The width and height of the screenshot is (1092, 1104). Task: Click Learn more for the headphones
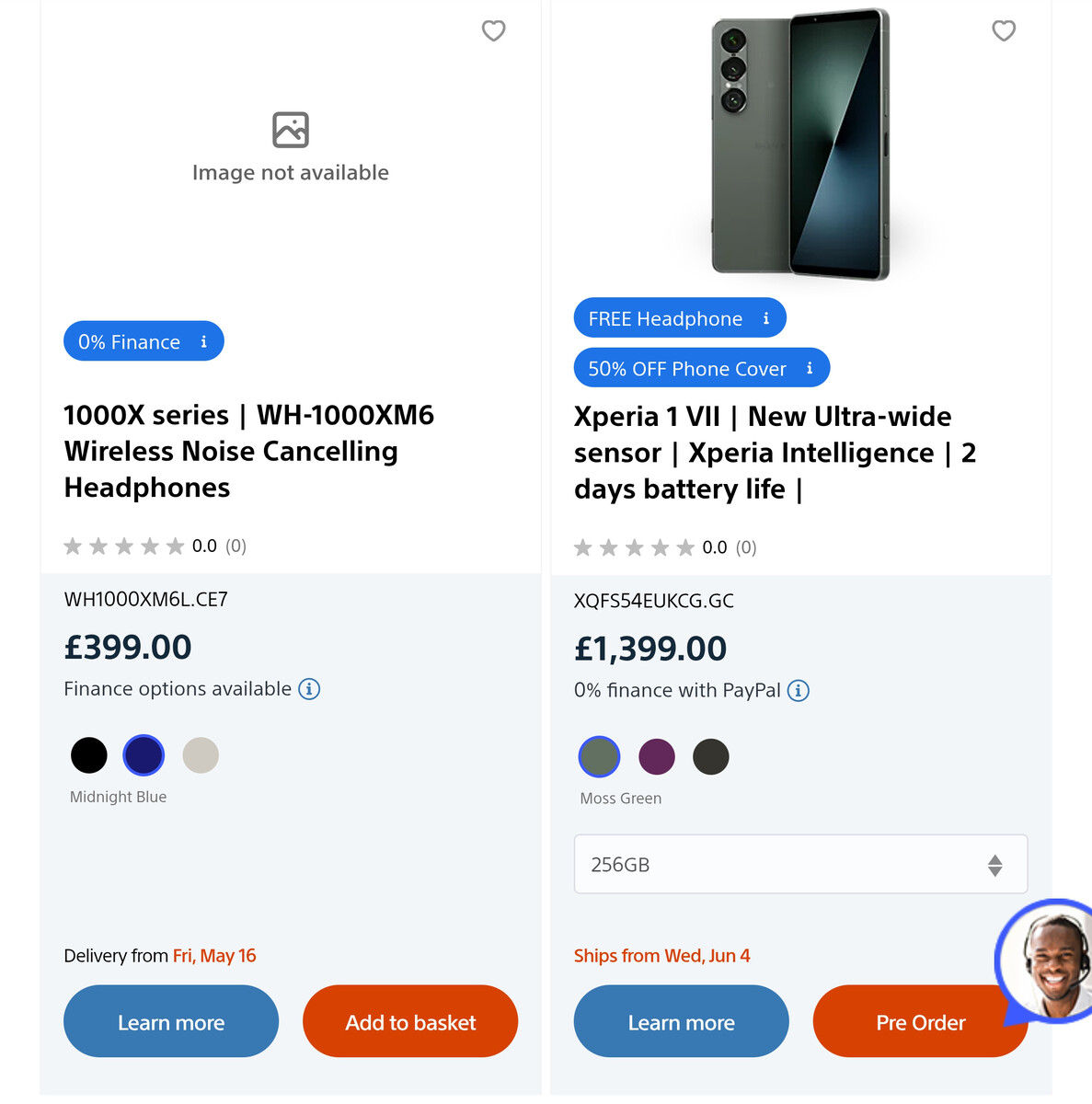coord(171,1022)
